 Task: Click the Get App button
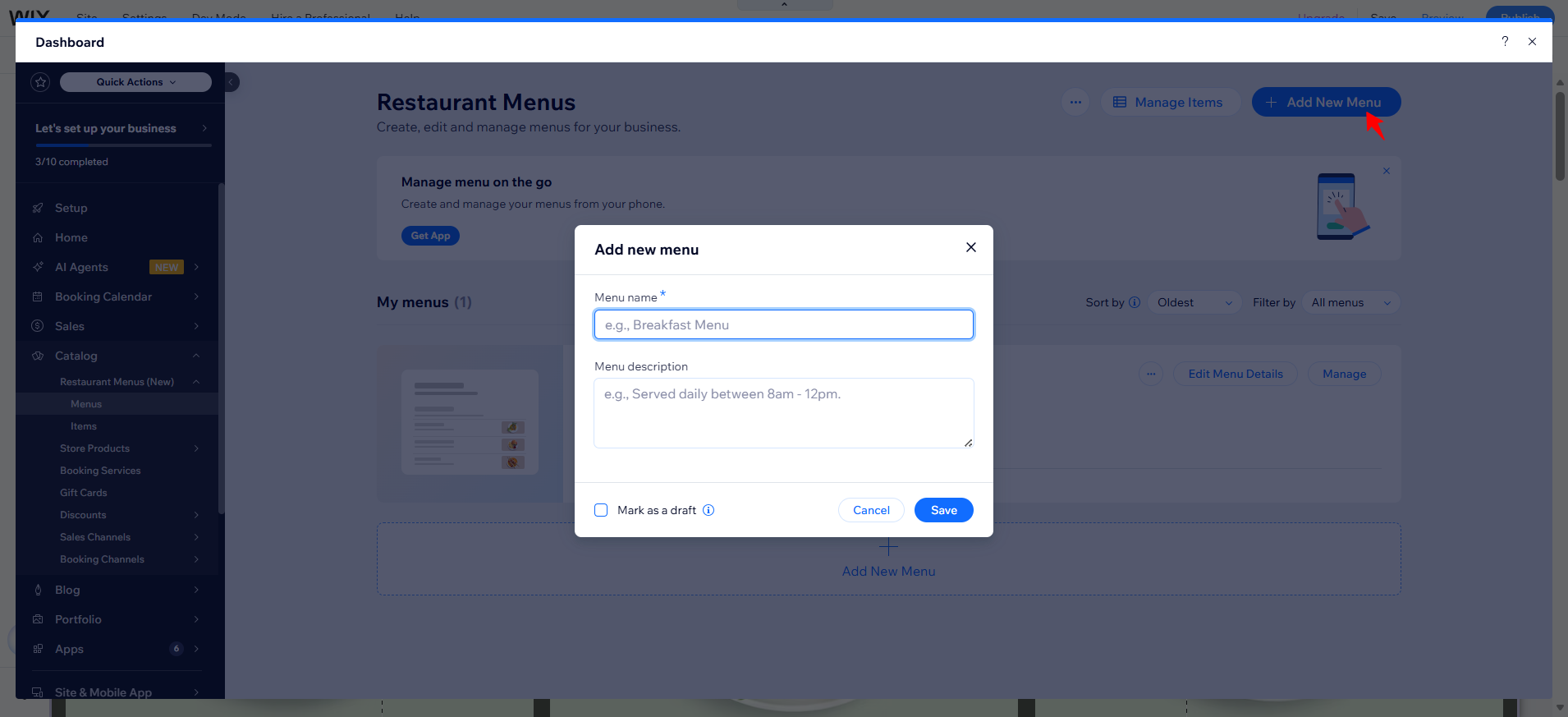430,236
